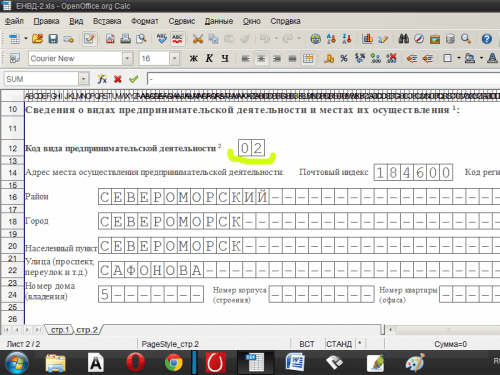500x375 pixels.
Task: Sort ascending A to Z
Action: (x=331, y=39)
